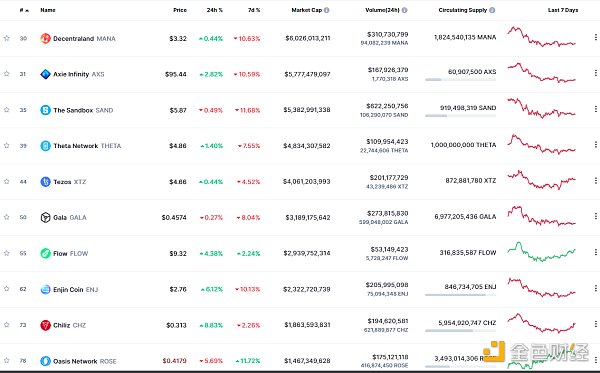Open the Enjin Coin ENJ name link
This screenshot has height=373, width=600.
[76, 290]
